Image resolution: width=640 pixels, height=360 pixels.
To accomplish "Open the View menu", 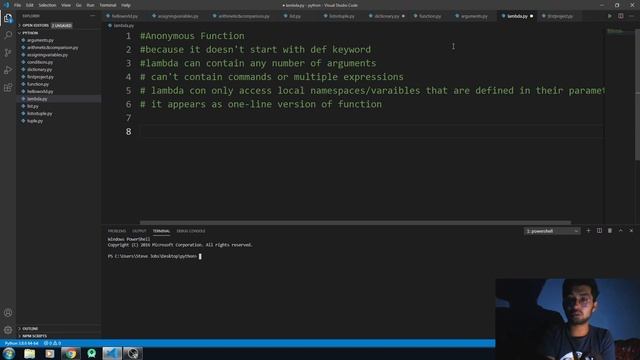I will point(66,5).
